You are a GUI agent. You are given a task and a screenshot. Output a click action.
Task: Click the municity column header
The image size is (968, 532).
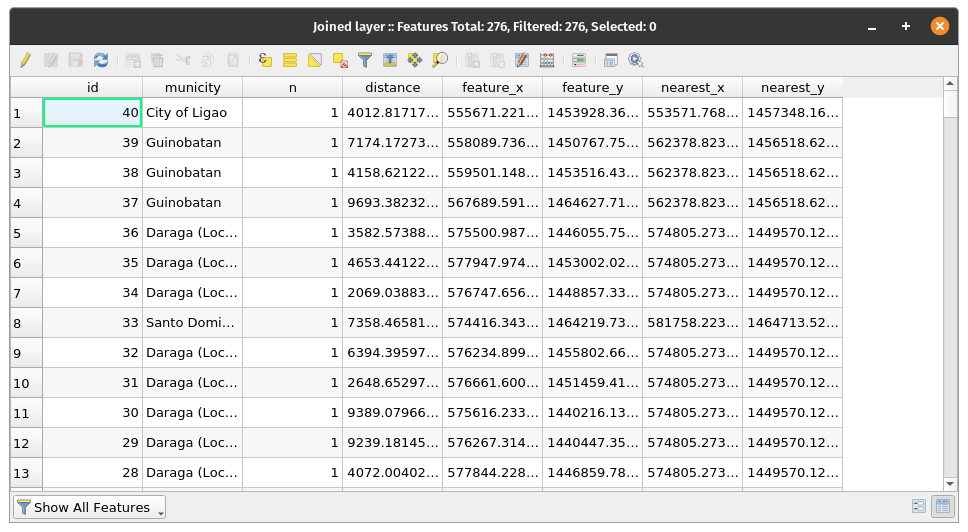[x=192, y=87]
